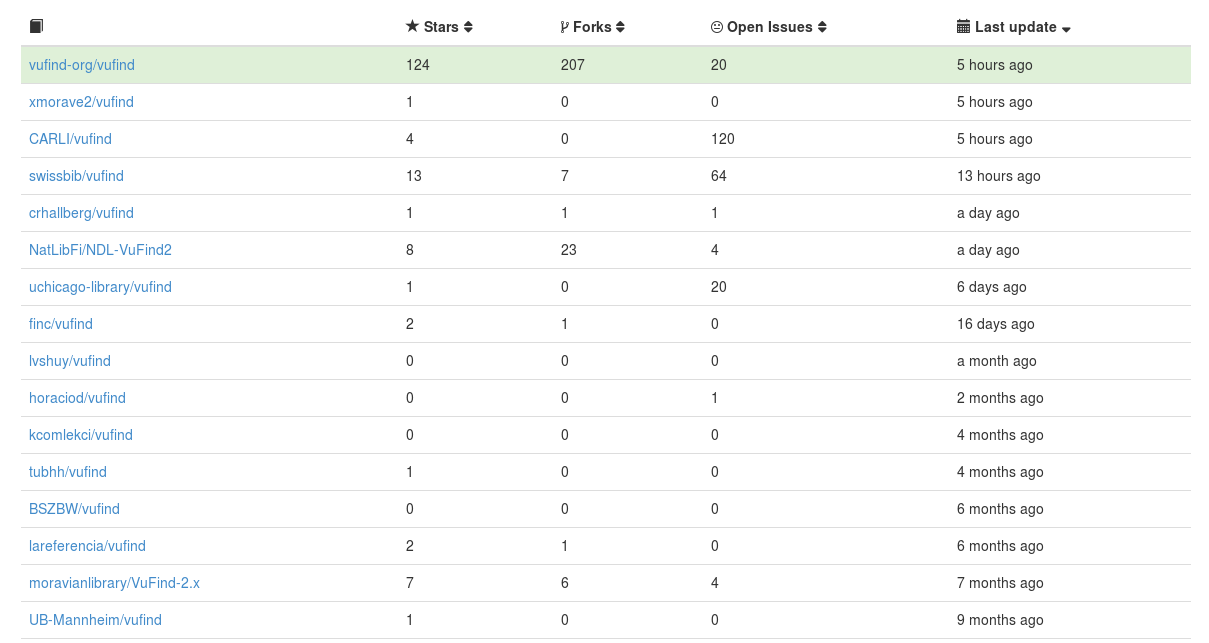Screen dimensions: 1209x643
Task: Open the vufind-org/vufind repository link
Action: pyautogui.click(x=82, y=65)
